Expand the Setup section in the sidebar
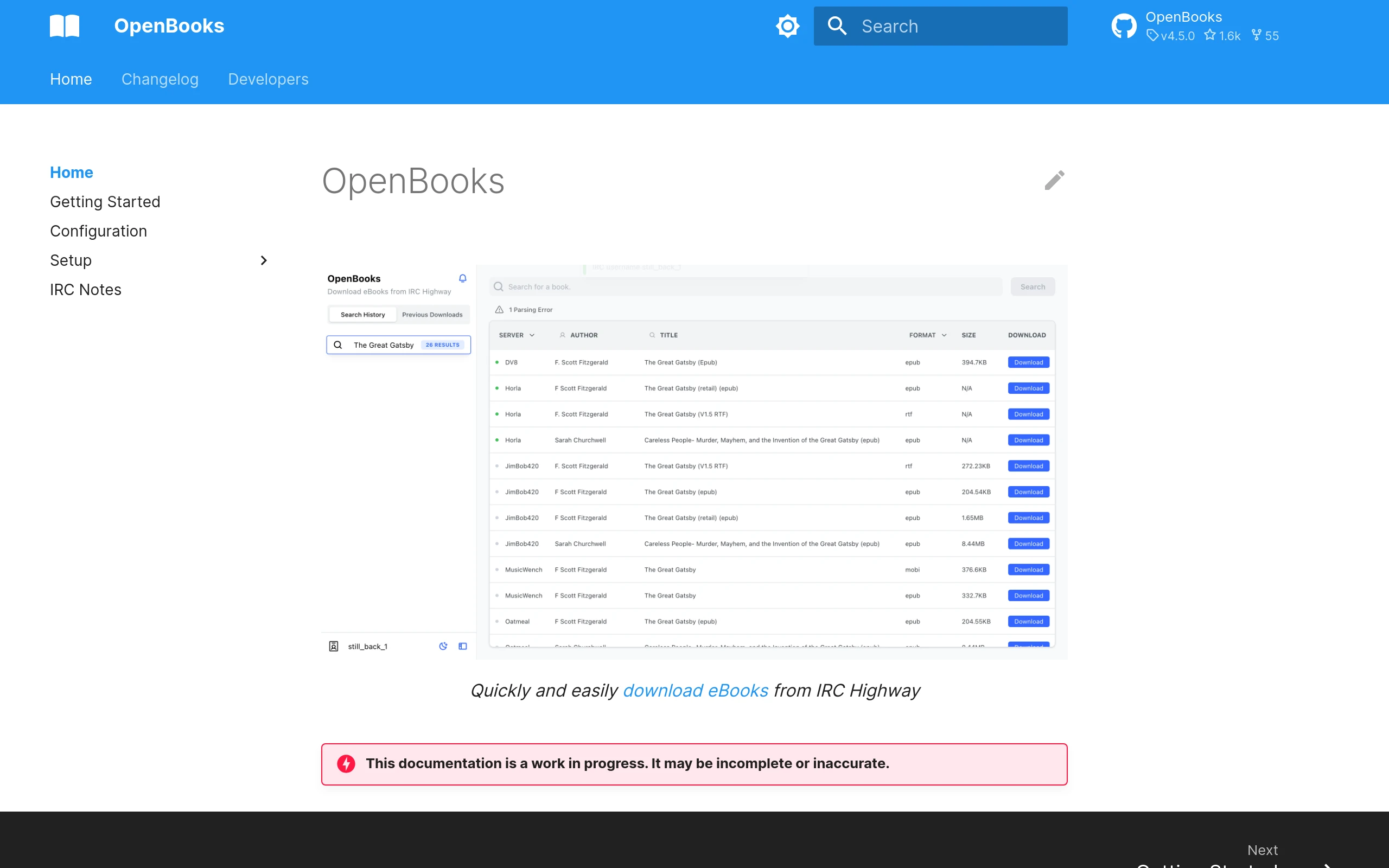Image resolution: width=1389 pixels, height=868 pixels. tap(264, 260)
